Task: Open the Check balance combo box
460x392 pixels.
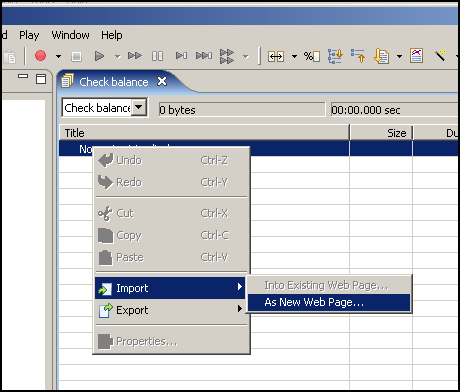Action: (139, 107)
